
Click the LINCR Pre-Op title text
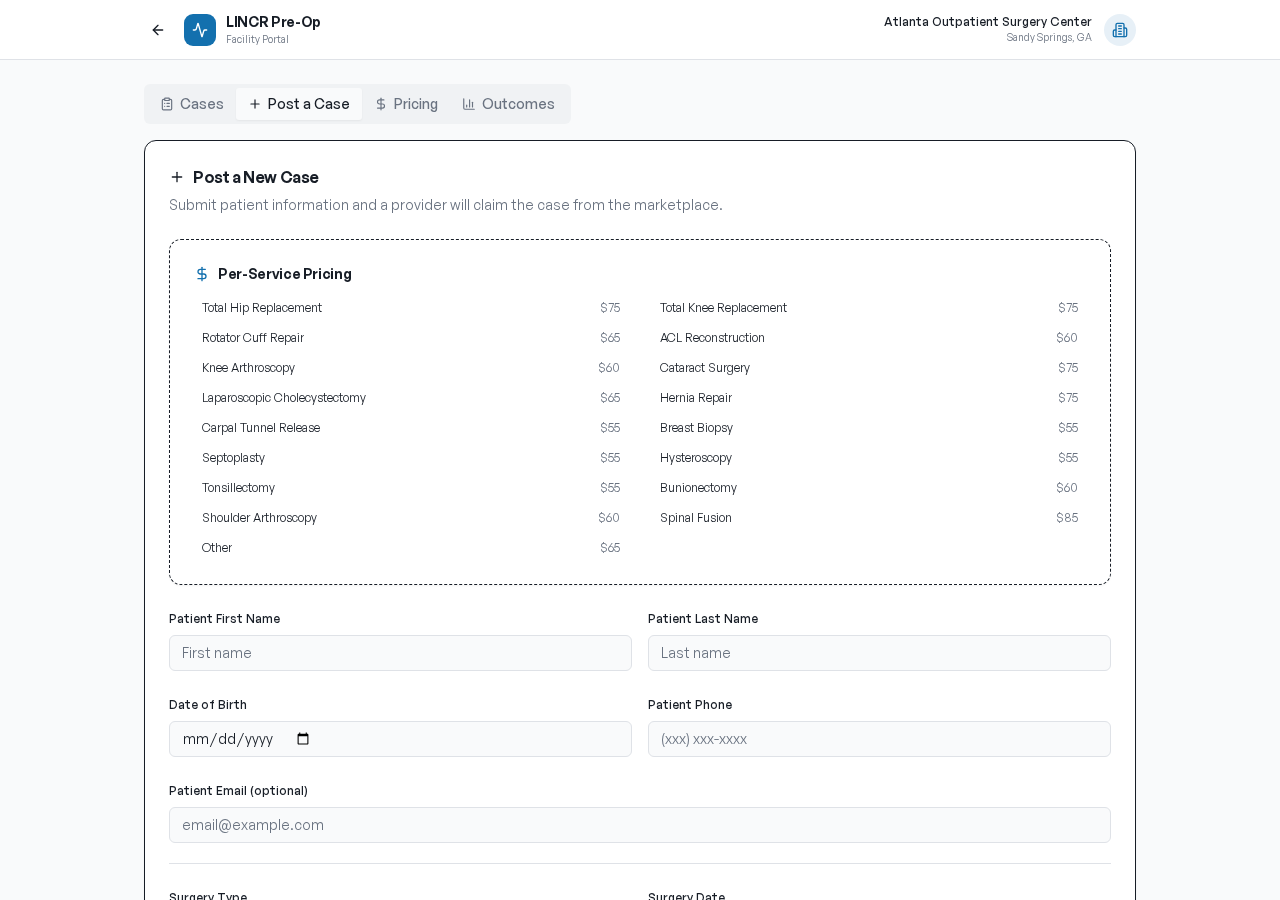tap(273, 22)
